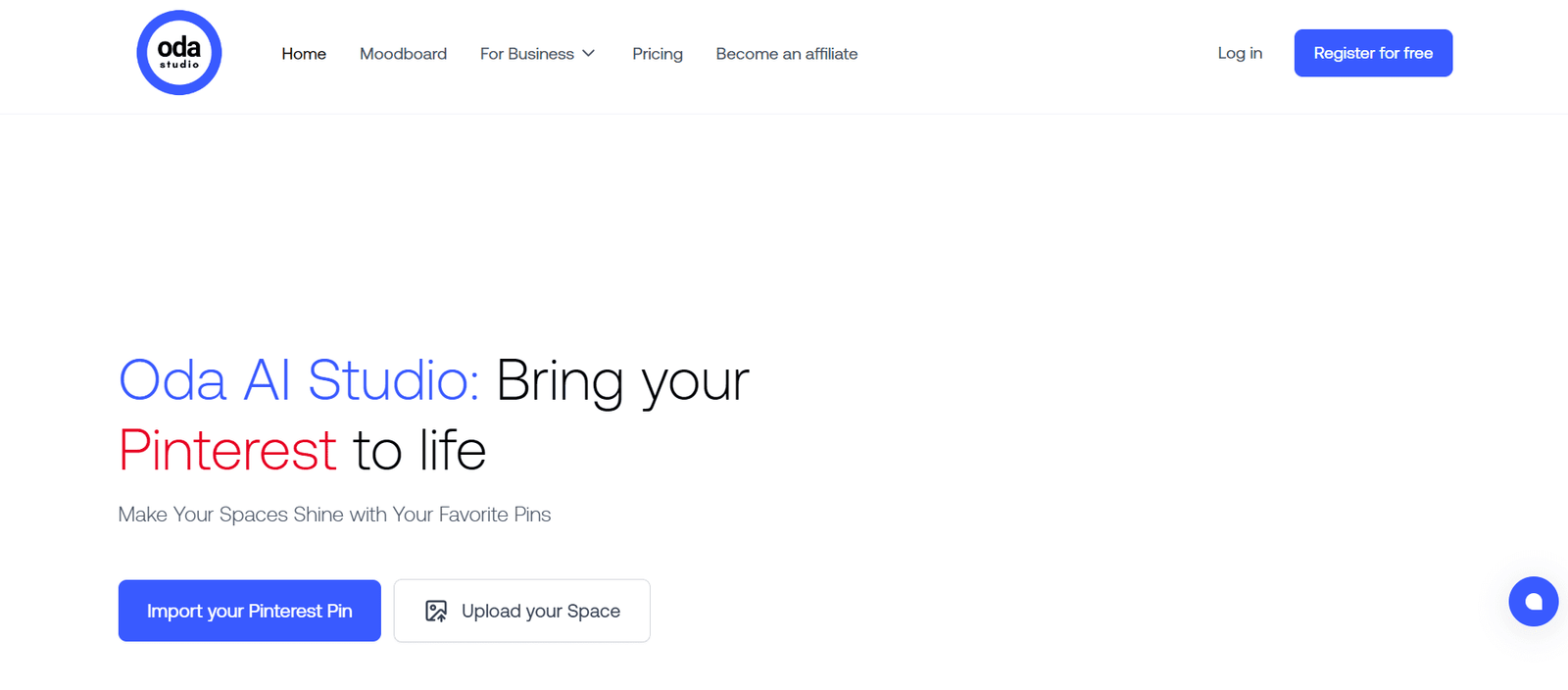Open the Moodboard nav item

pyautogui.click(x=403, y=54)
